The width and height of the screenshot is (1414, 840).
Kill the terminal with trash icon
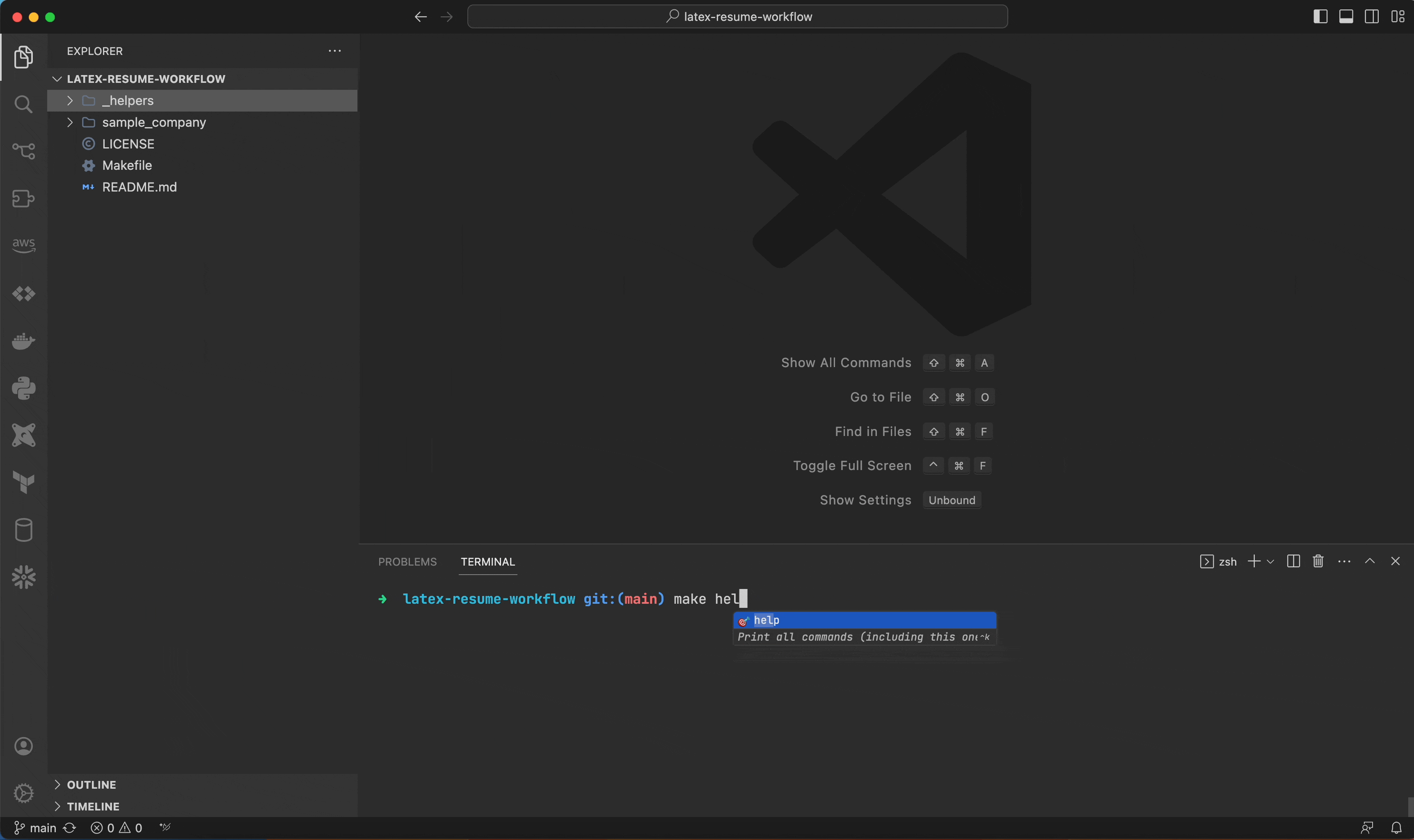(x=1318, y=561)
